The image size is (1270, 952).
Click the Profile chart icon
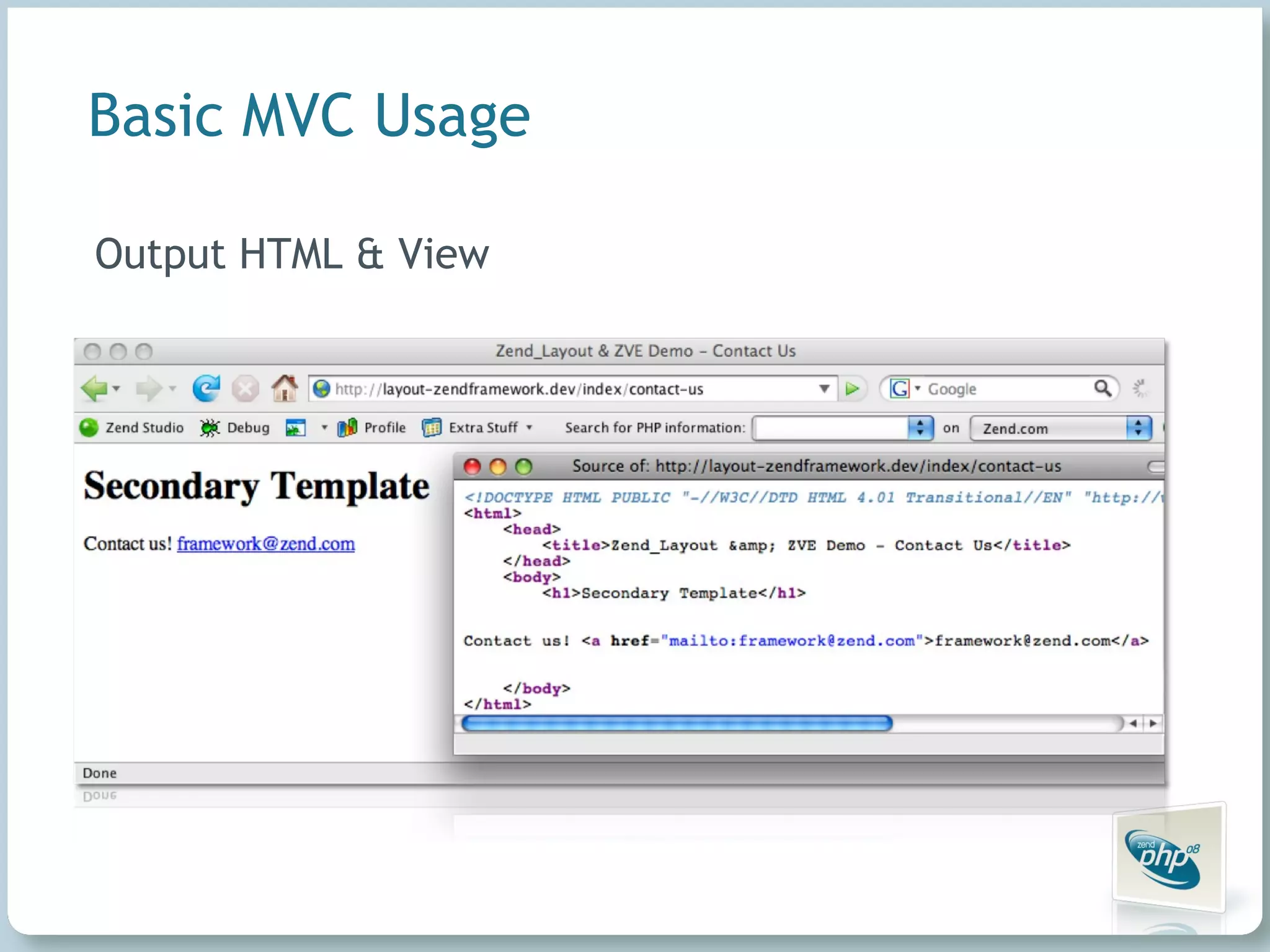(347, 427)
